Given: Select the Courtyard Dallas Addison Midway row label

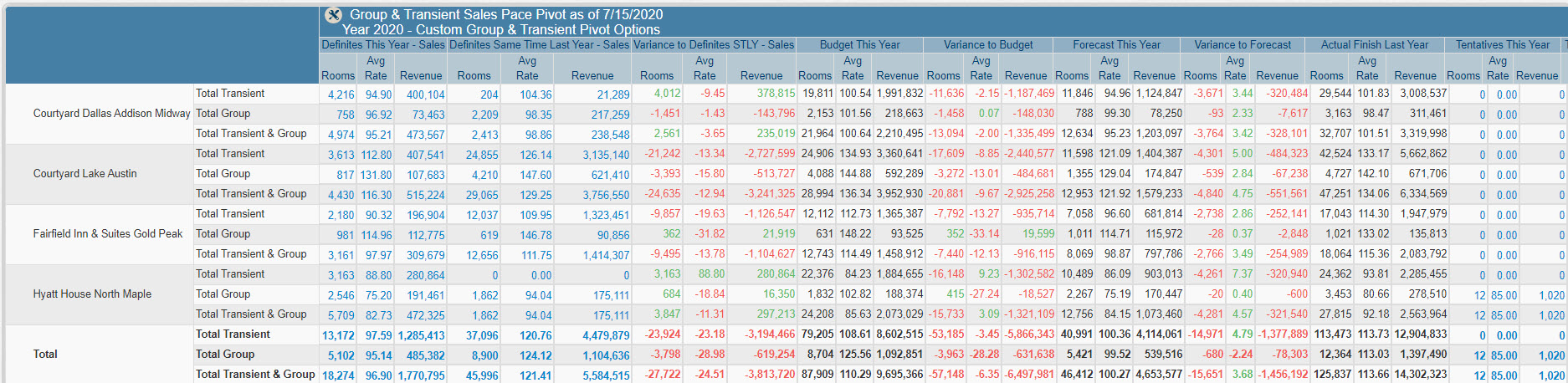Looking at the screenshot, I should [x=111, y=114].
